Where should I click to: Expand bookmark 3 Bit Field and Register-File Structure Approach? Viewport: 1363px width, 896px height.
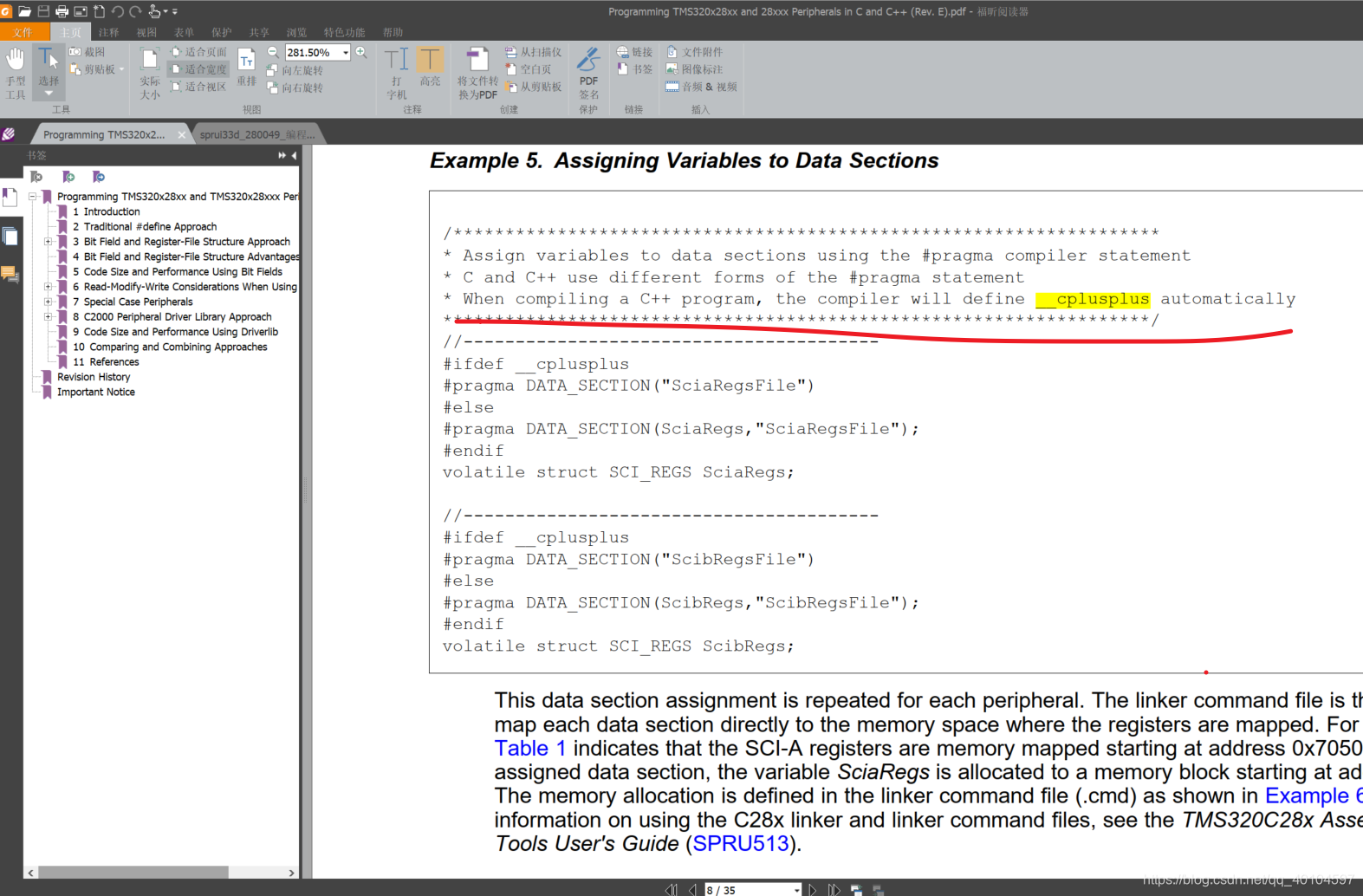[49, 242]
